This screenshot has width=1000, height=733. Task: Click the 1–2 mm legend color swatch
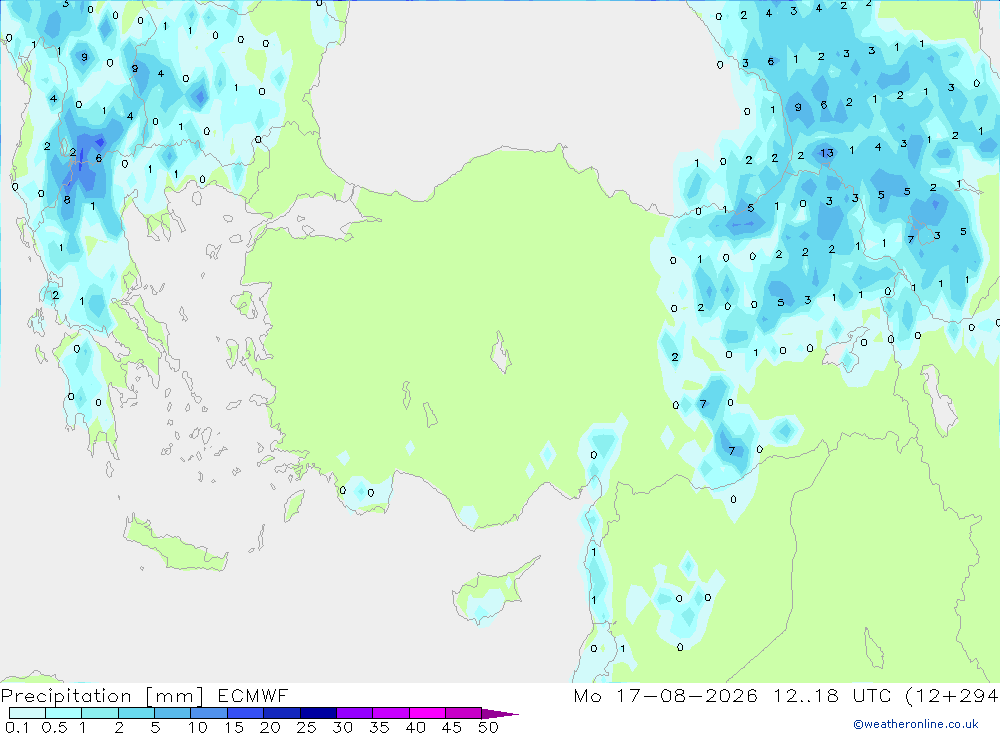[x=100, y=713]
